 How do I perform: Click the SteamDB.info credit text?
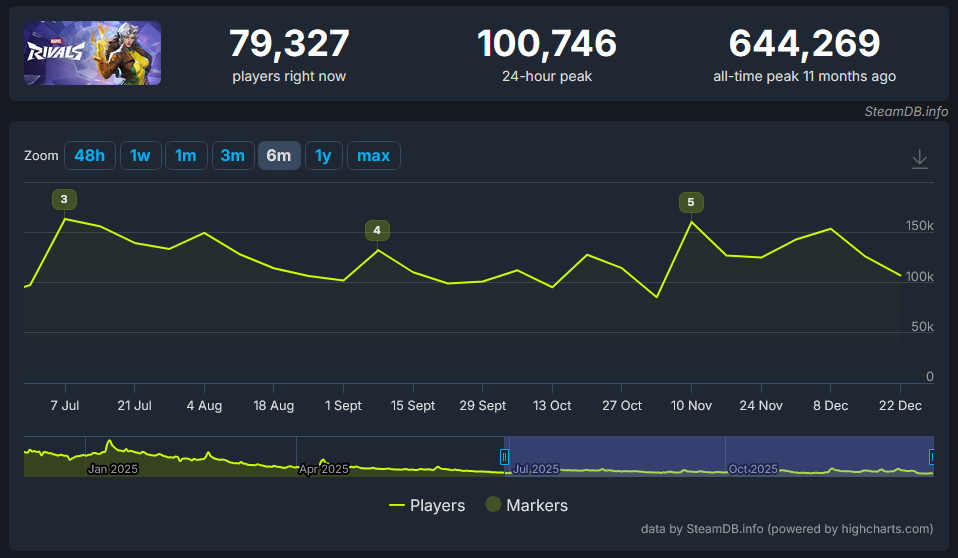[906, 111]
